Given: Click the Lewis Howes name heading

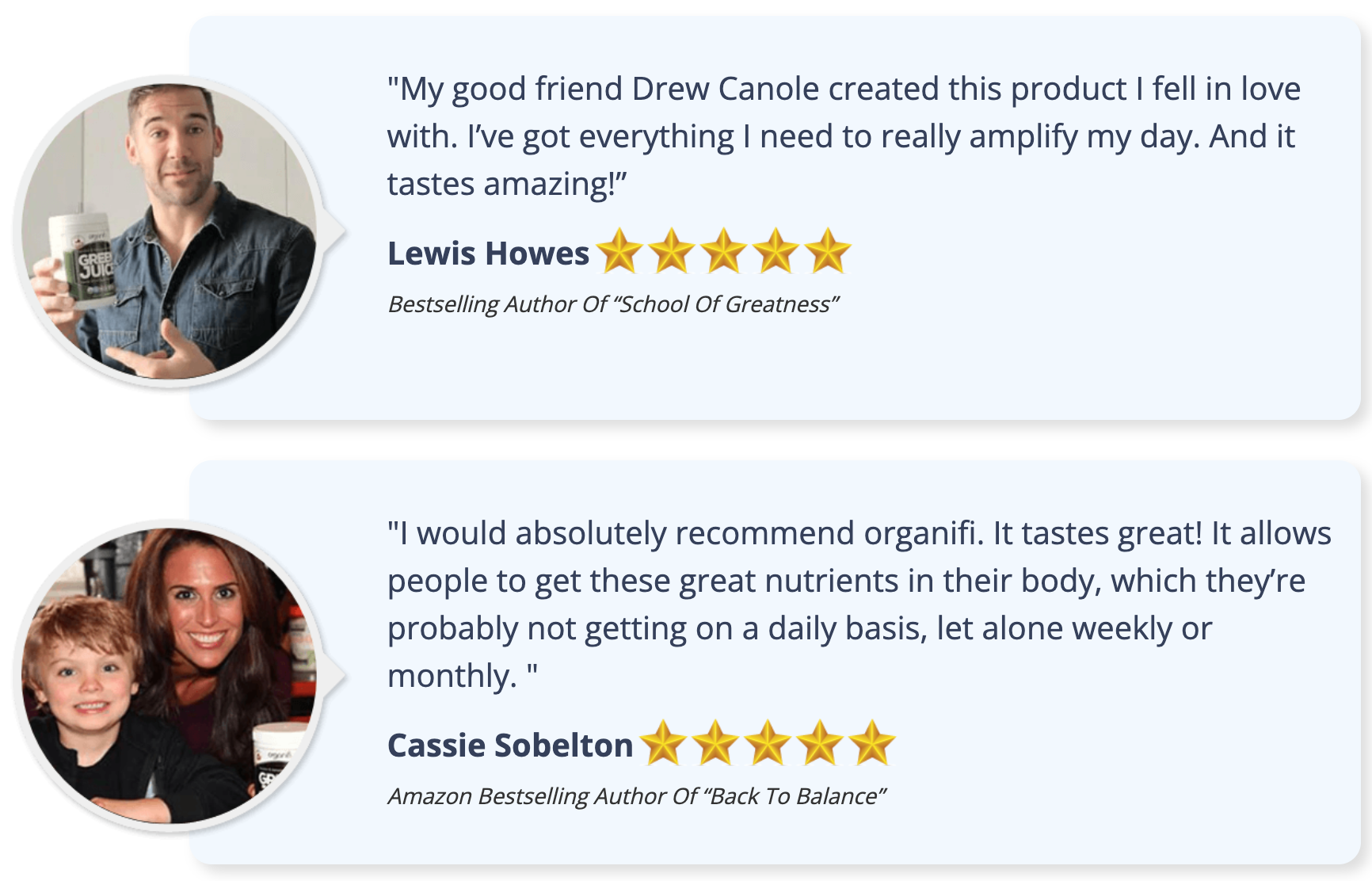Looking at the screenshot, I should pyautogui.click(x=488, y=254).
